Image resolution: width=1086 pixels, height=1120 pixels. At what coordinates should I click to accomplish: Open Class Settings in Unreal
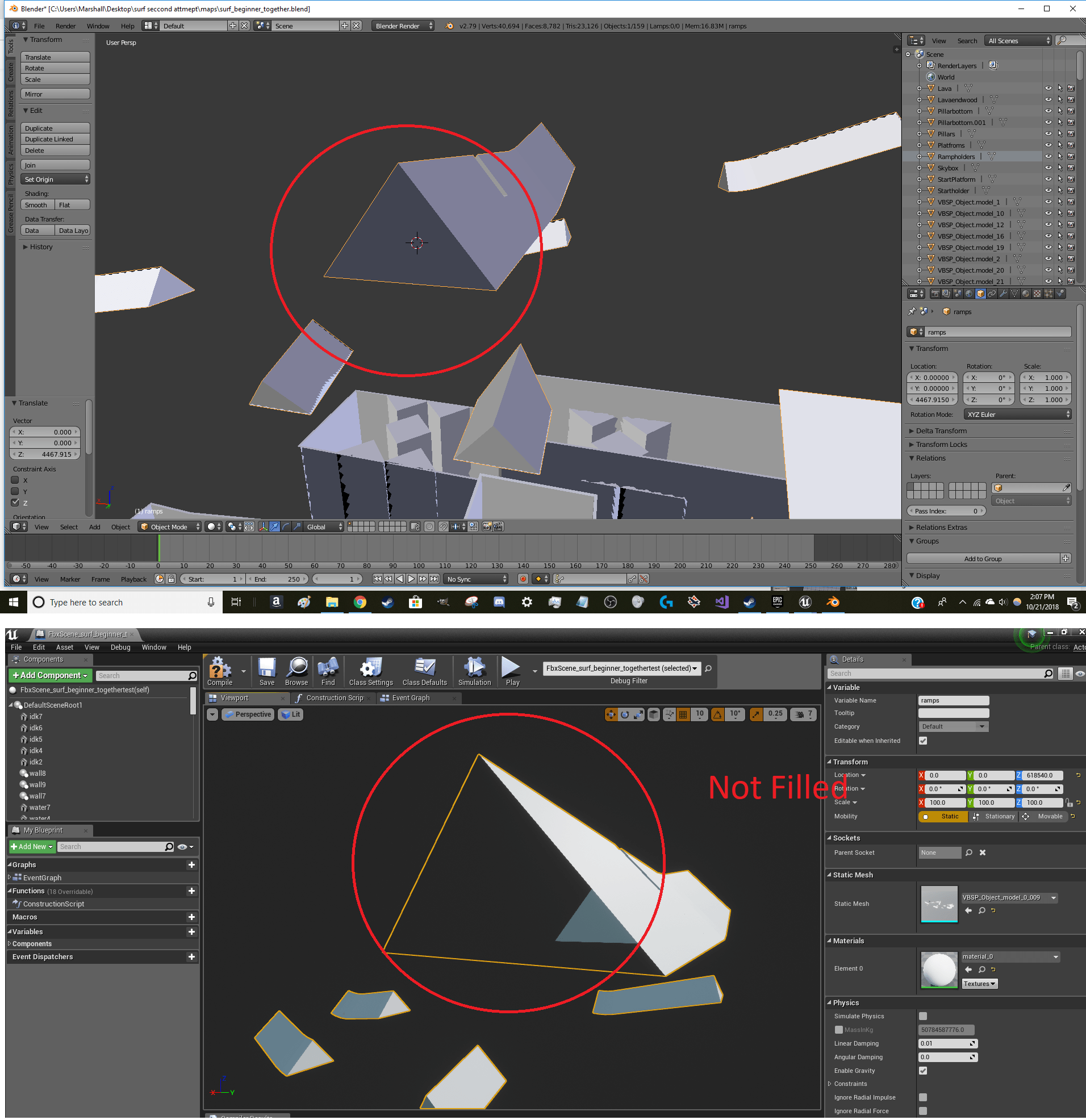coord(371,671)
